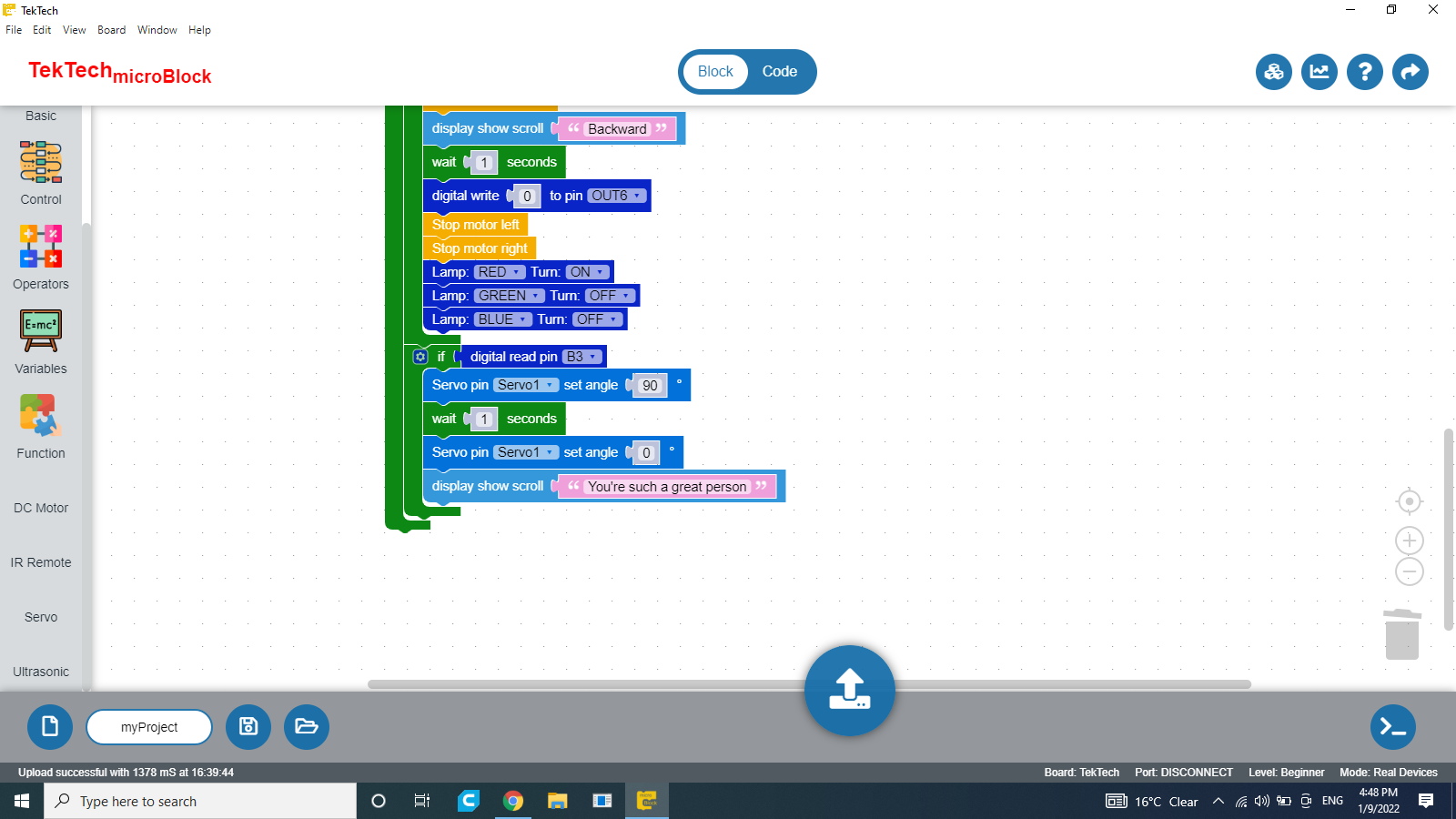Save the project with floppy disk icon
Image resolution: width=1456 pixels, height=819 pixels.
coord(248,727)
